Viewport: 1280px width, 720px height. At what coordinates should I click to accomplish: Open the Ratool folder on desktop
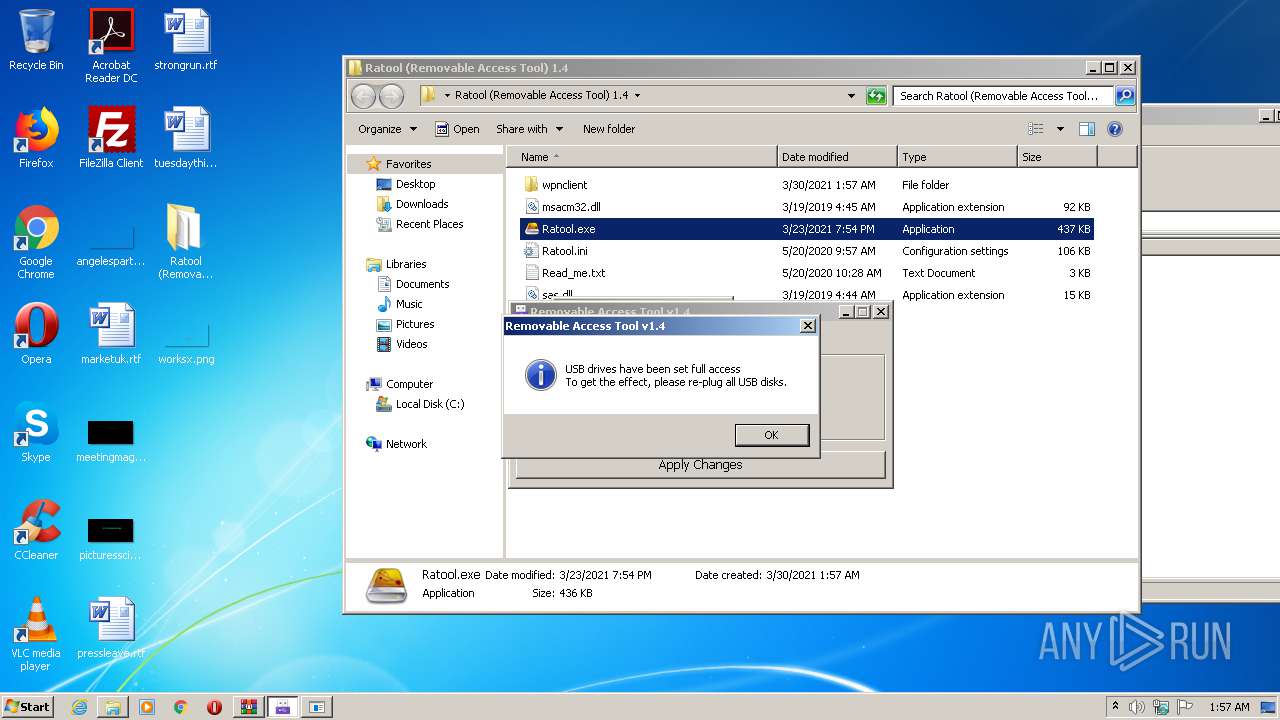point(186,241)
